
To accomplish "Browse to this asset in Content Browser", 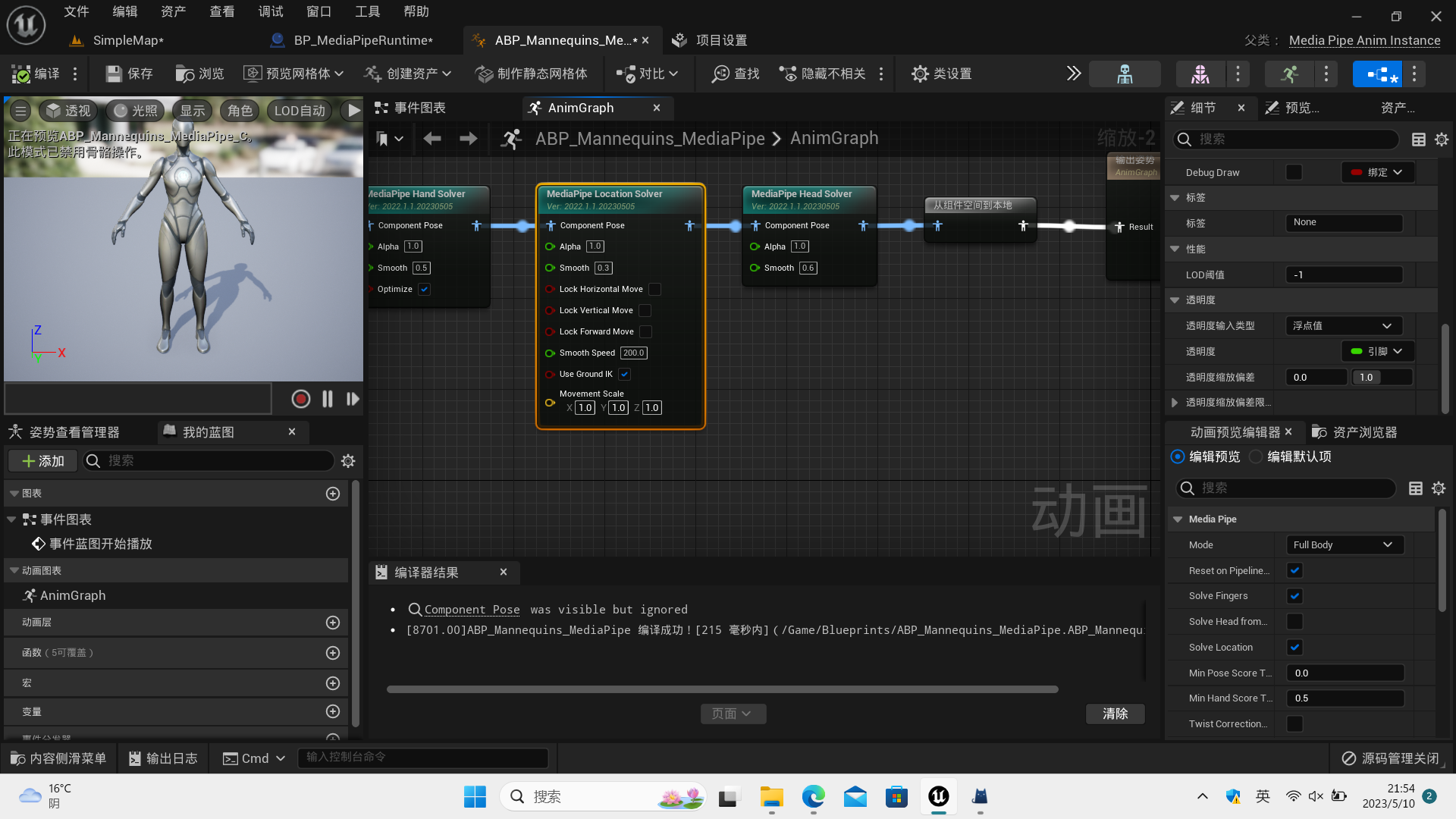I will 199,74.
